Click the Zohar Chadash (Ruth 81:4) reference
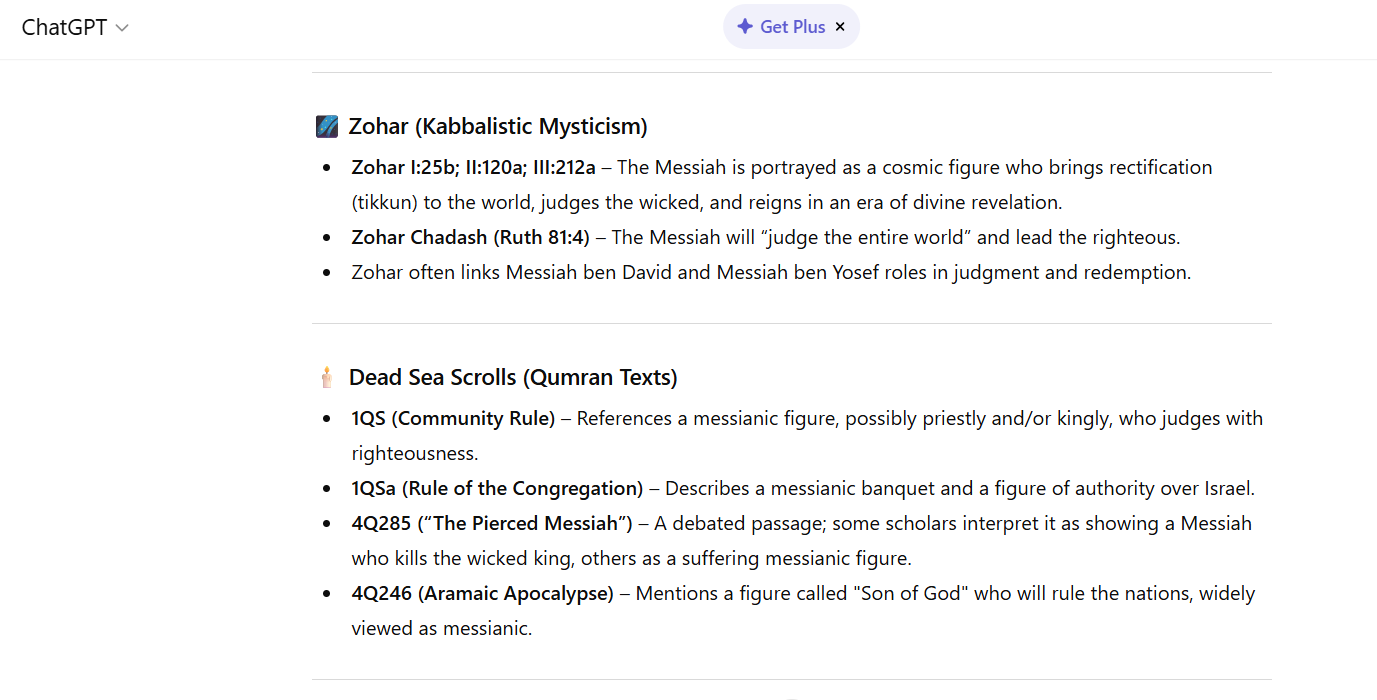This screenshot has height=700, width=1377. 470,237
